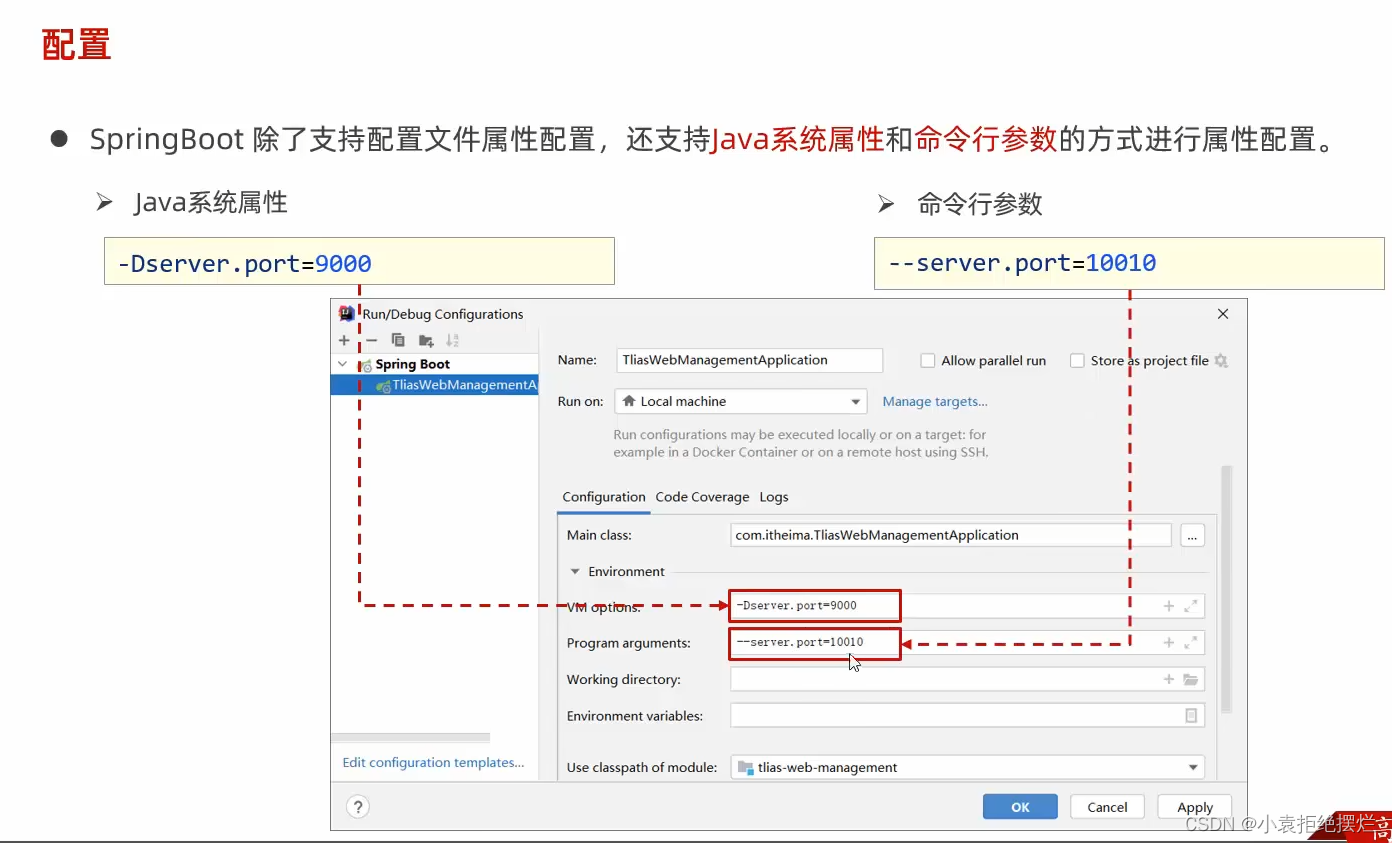Screen dimensions: 1392x843
Task: Open Use classpath of module dropdown
Action: coord(968,767)
